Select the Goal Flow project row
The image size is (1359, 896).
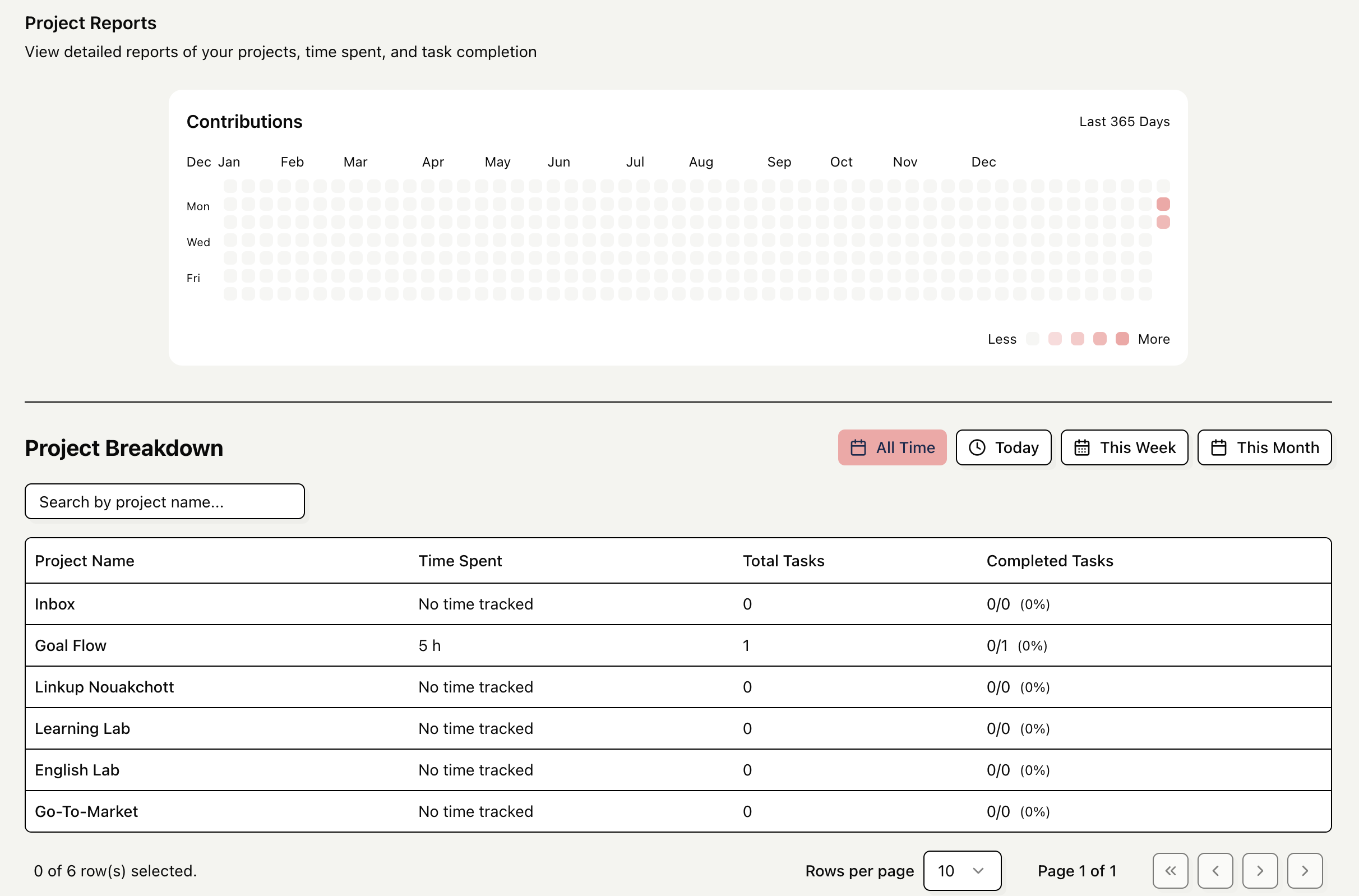pos(70,645)
